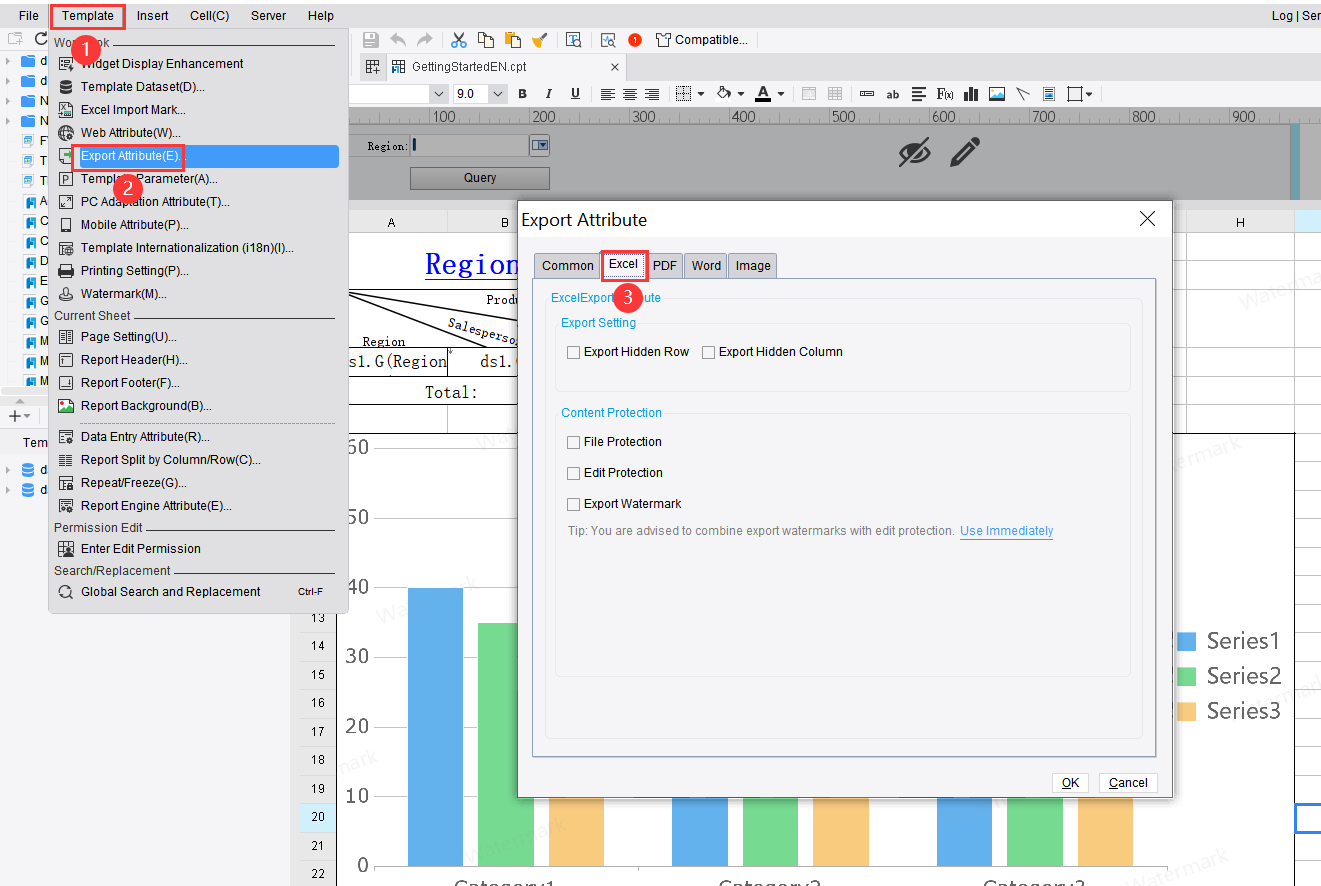Click the Use Immediately link
Image resolution: width=1321 pixels, height=886 pixels.
[1006, 531]
